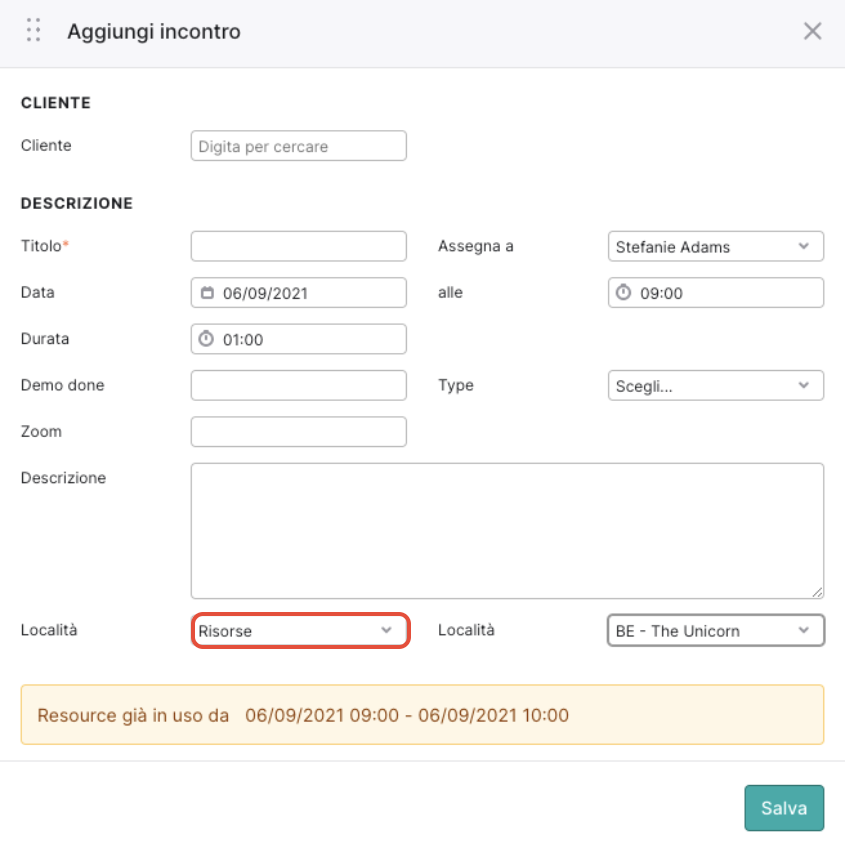
Task: Click the Zoom input field
Action: pos(299,432)
